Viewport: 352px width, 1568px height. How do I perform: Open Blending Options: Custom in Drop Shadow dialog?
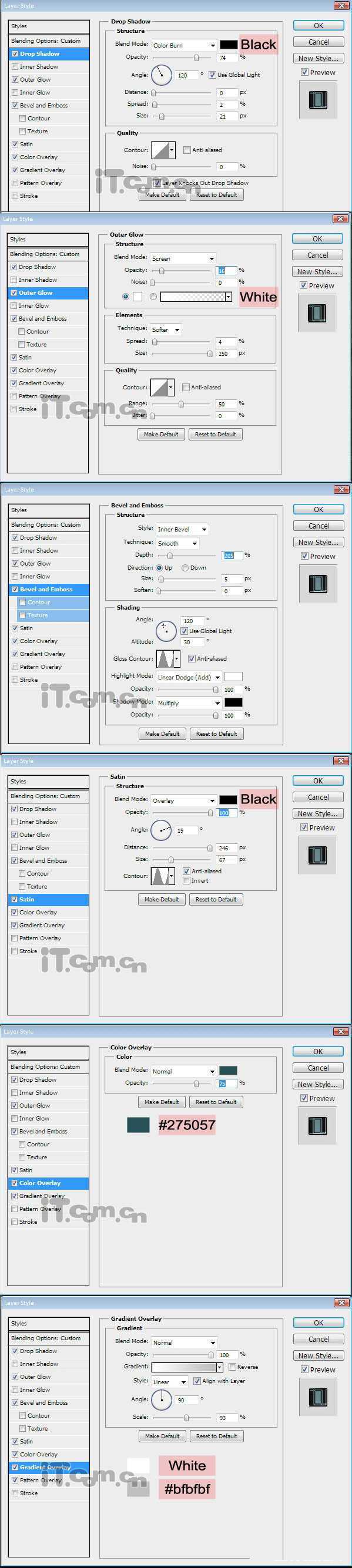pyautogui.click(x=49, y=41)
